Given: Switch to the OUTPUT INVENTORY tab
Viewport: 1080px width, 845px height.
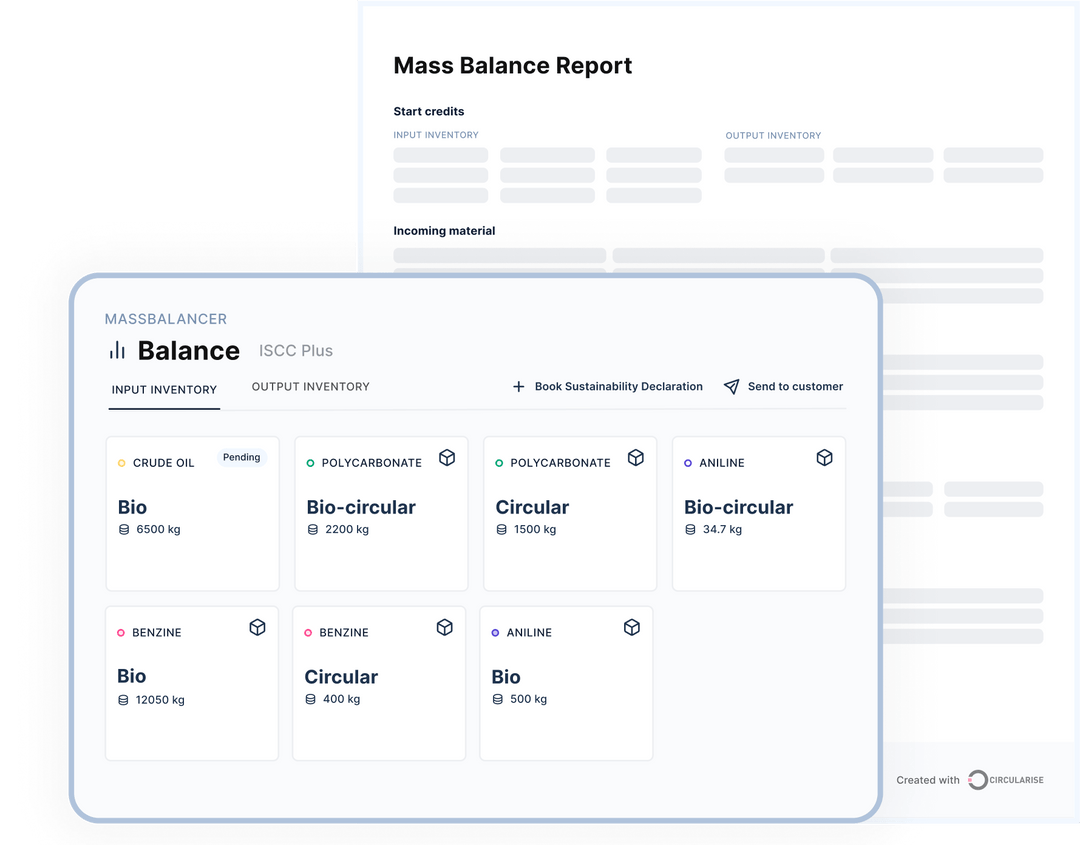Looking at the screenshot, I should 310,387.
